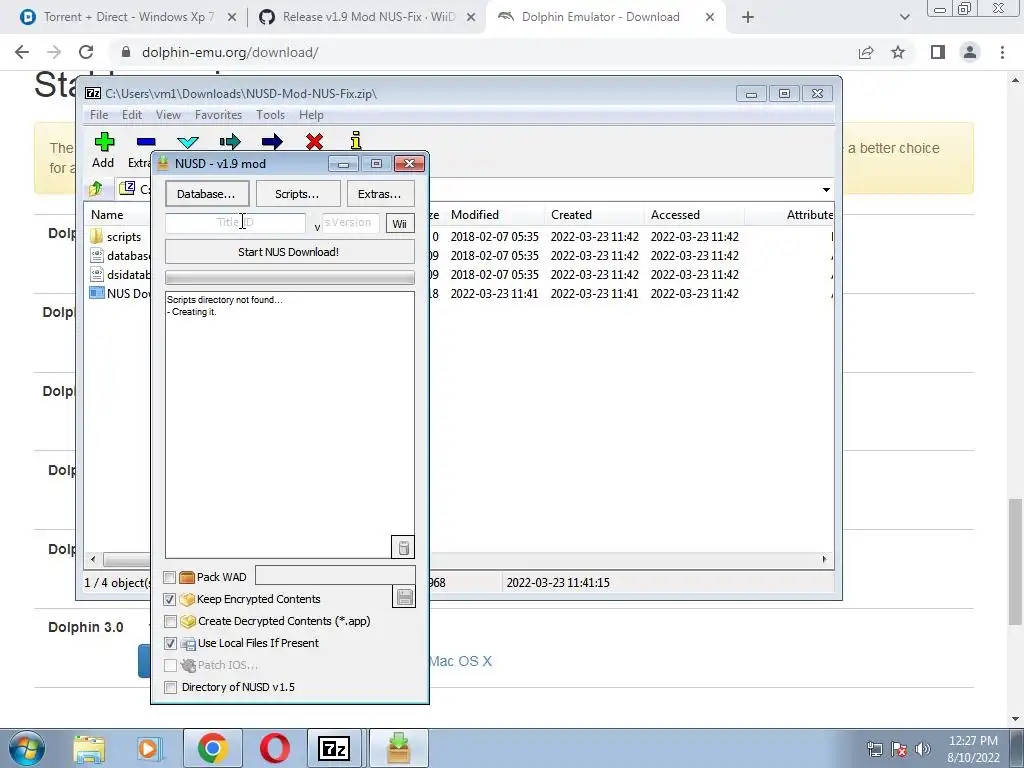Click Start NUS Download! button
Image resolution: width=1024 pixels, height=768 pixels.
(289, 252)
